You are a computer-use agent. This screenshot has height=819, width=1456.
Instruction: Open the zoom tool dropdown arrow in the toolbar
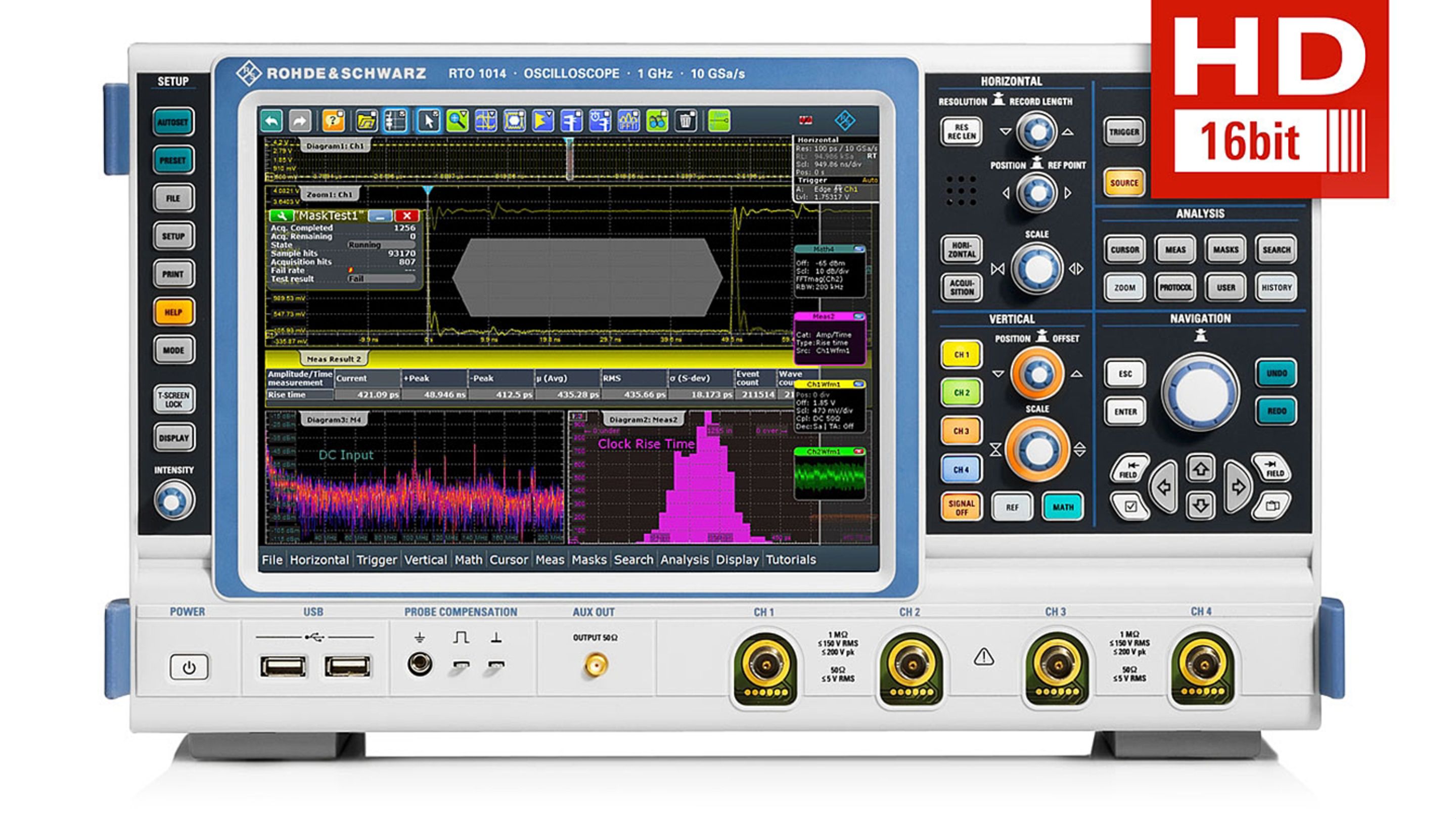tap(465, 113)
